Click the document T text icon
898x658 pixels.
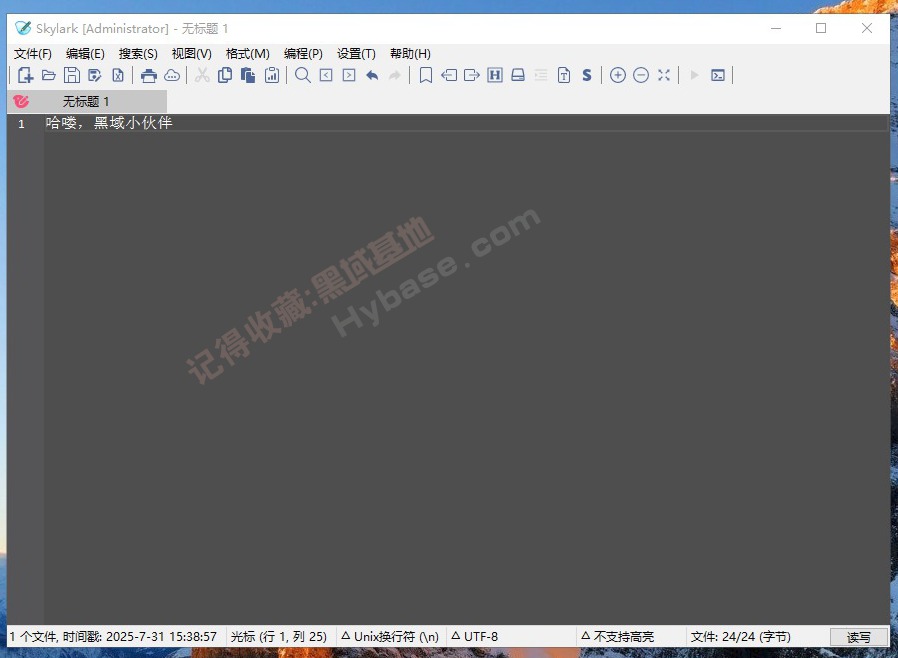[564, 75]
